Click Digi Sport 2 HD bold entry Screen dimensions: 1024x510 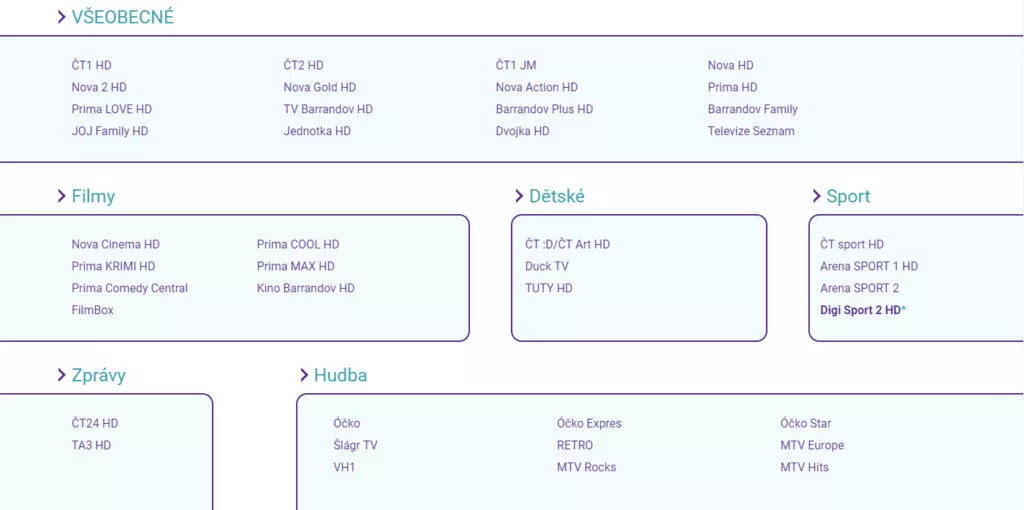863,310
